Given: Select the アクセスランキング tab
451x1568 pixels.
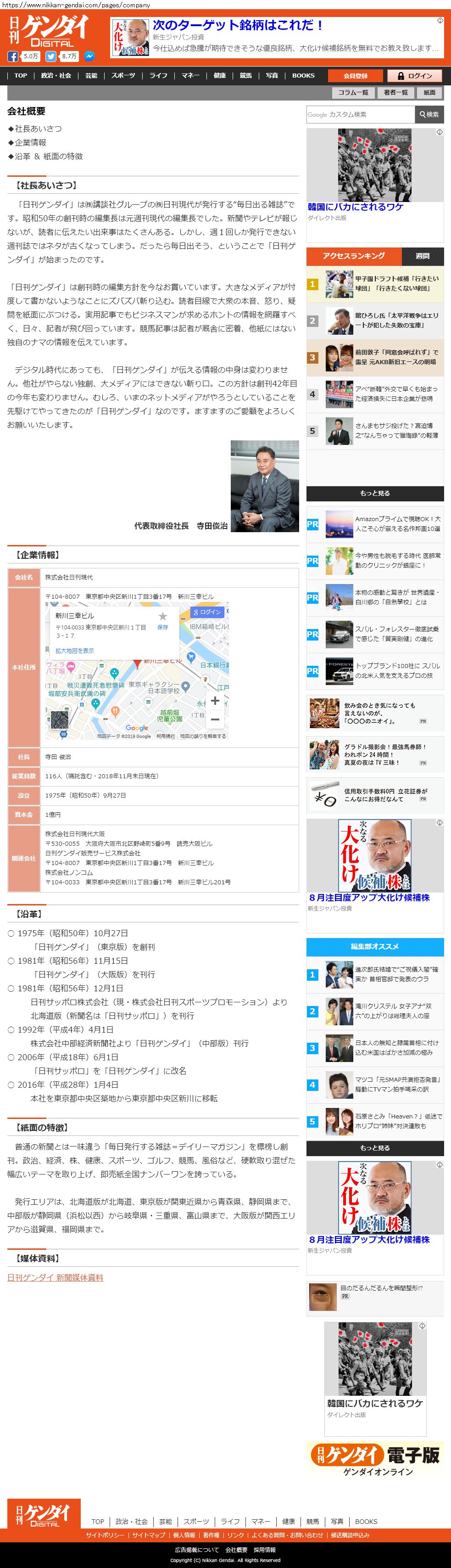Looking at the screenshot, I should 354,256.
